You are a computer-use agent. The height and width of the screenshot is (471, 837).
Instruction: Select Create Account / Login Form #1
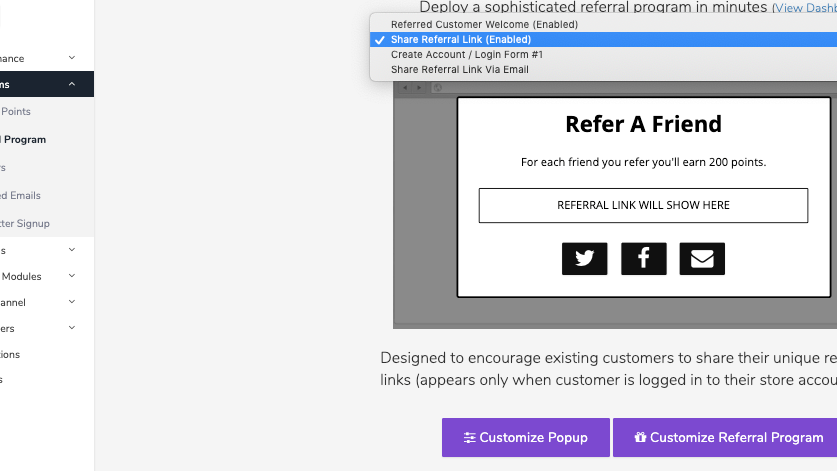[x=467, y=54]
